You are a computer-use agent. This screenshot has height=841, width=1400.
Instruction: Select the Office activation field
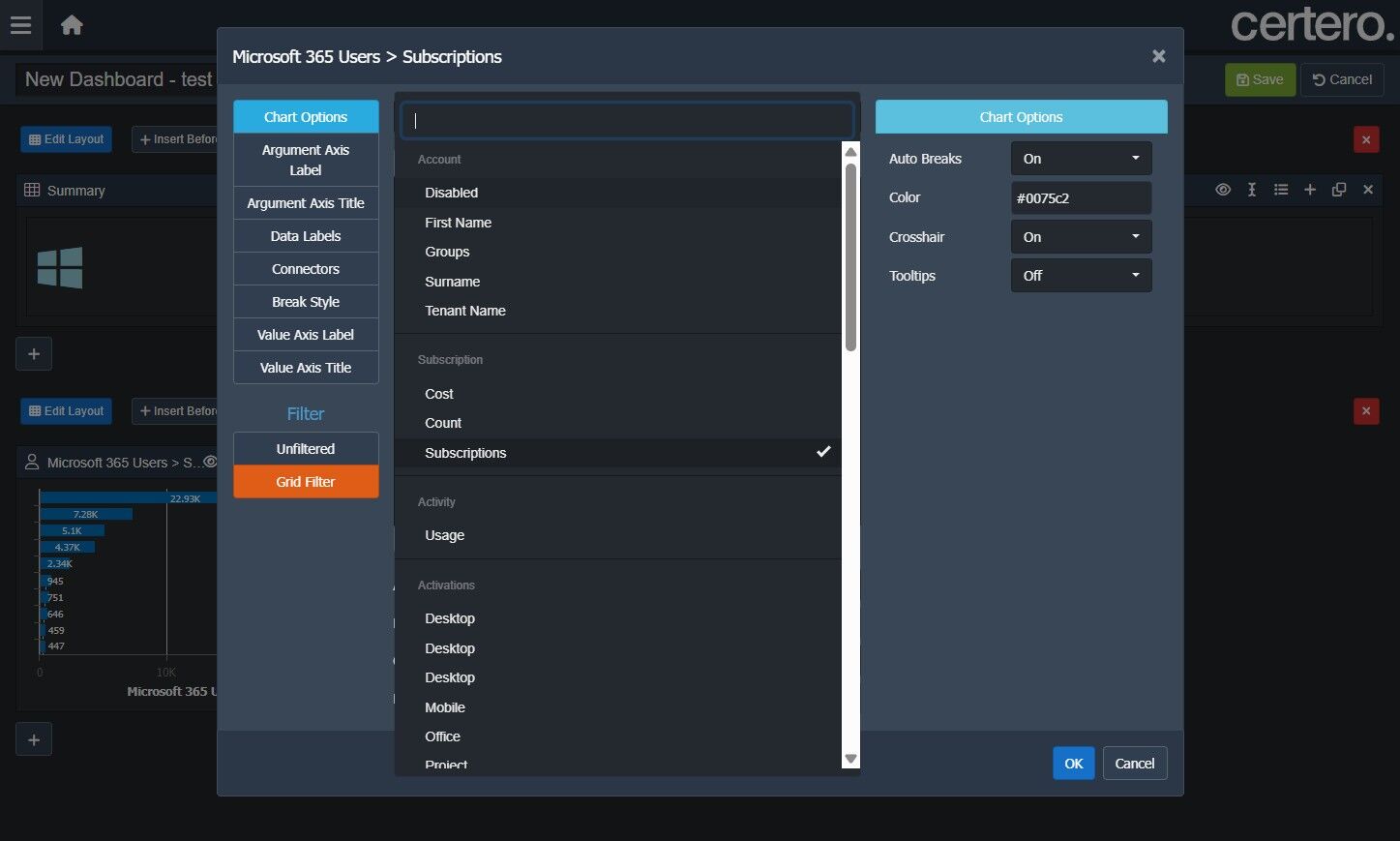coord(617,736)
